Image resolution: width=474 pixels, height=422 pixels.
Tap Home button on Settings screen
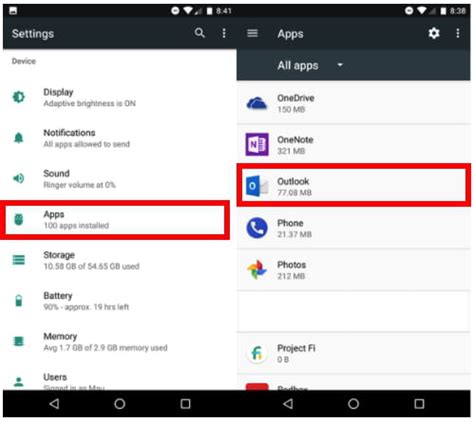[120, 404]
